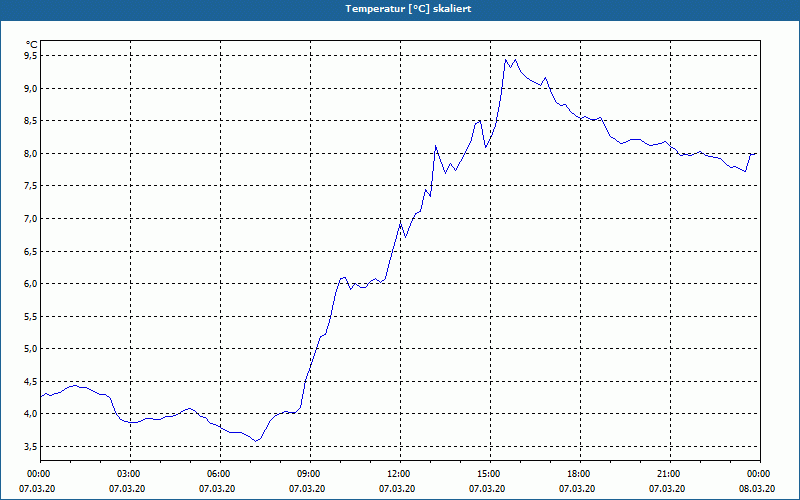Click the "4,0" y-axis tick label
The width and height of the screenshot is (800, 500).
coord(31,414)
